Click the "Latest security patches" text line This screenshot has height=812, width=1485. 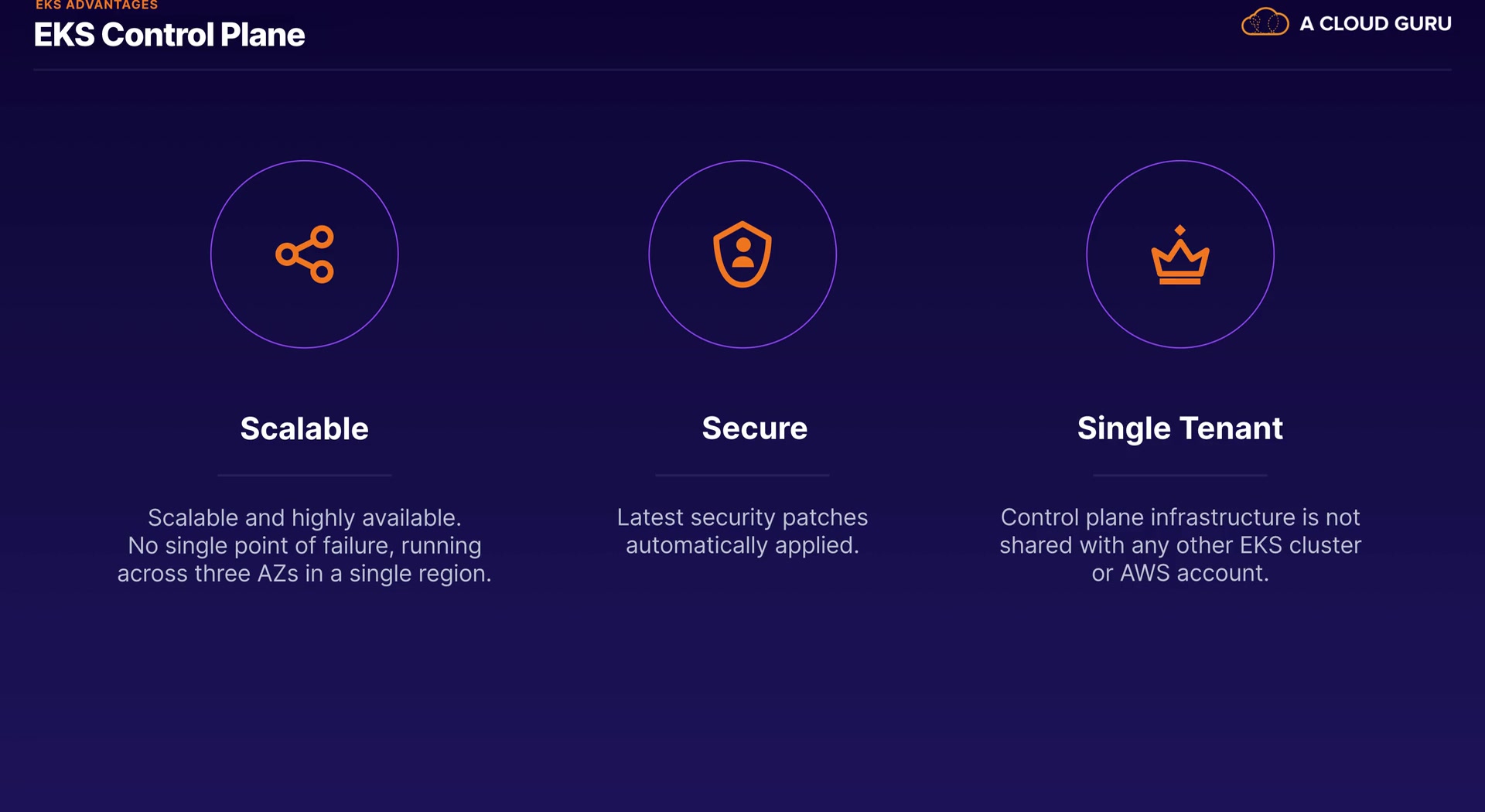pyautogui.click(x=742, y=517)
